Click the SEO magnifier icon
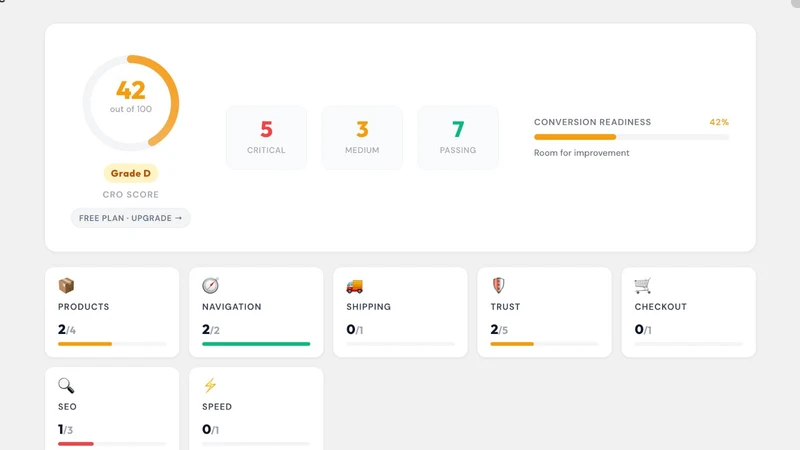800x450 pixels. click(x=66, y=385)
